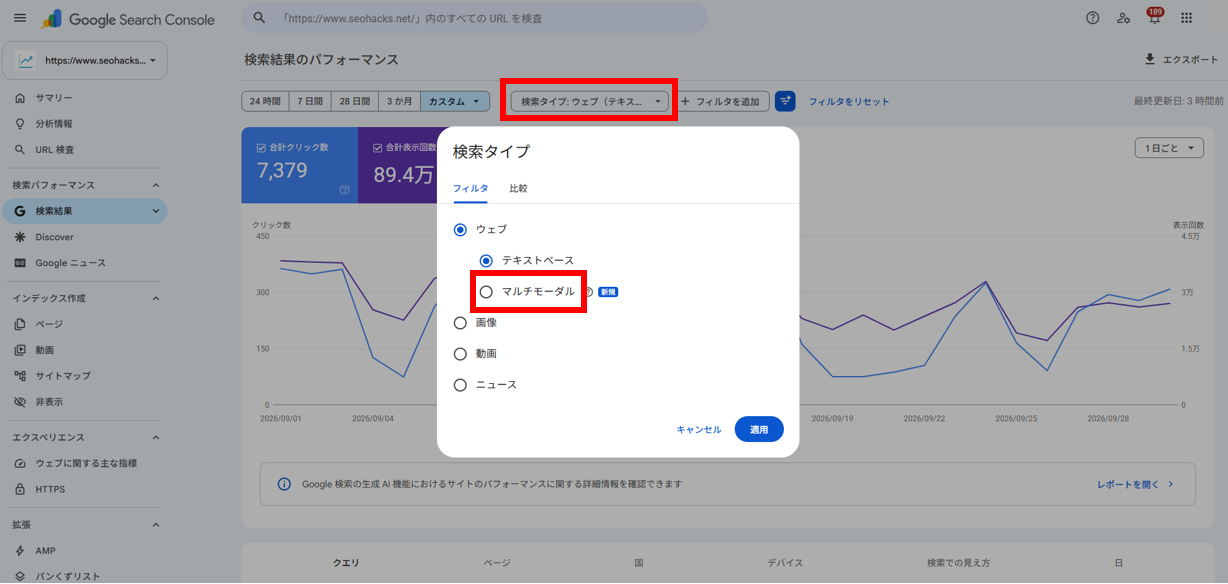Click help icon beside マルチモーダル option
The height and width of the screenshot is (584, 1228).
click(589, 292)
